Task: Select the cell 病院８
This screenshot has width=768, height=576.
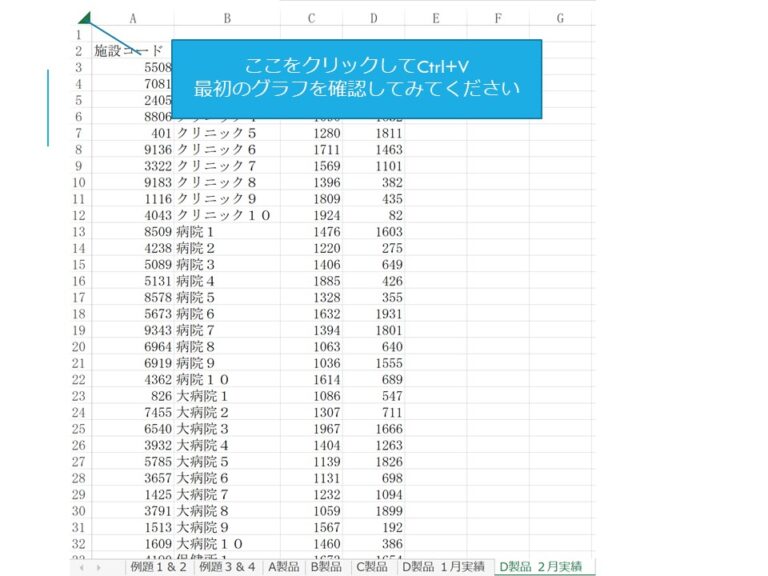Action: (x=227, y=347)
